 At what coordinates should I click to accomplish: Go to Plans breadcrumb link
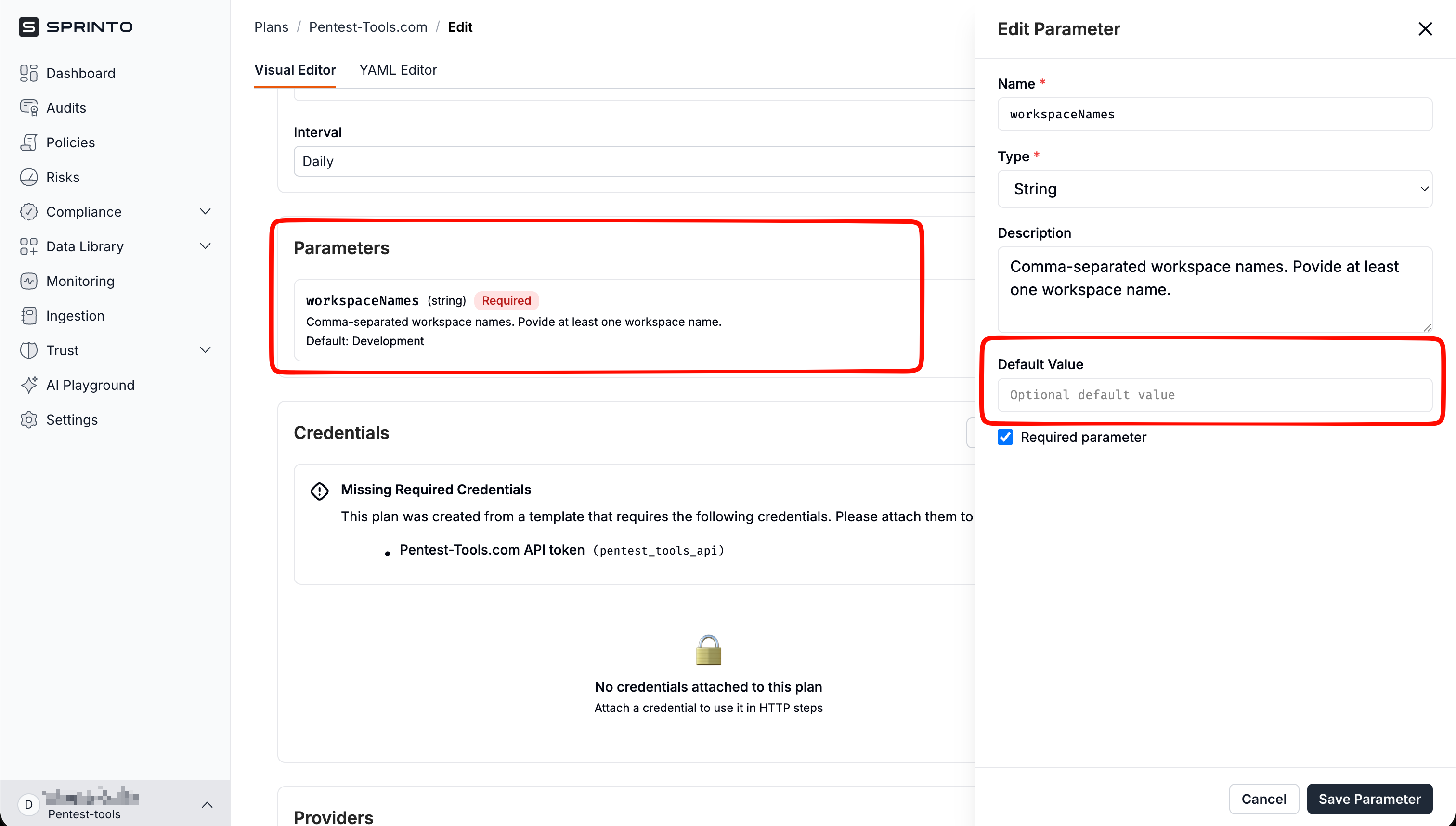click(x=271, y=26)
